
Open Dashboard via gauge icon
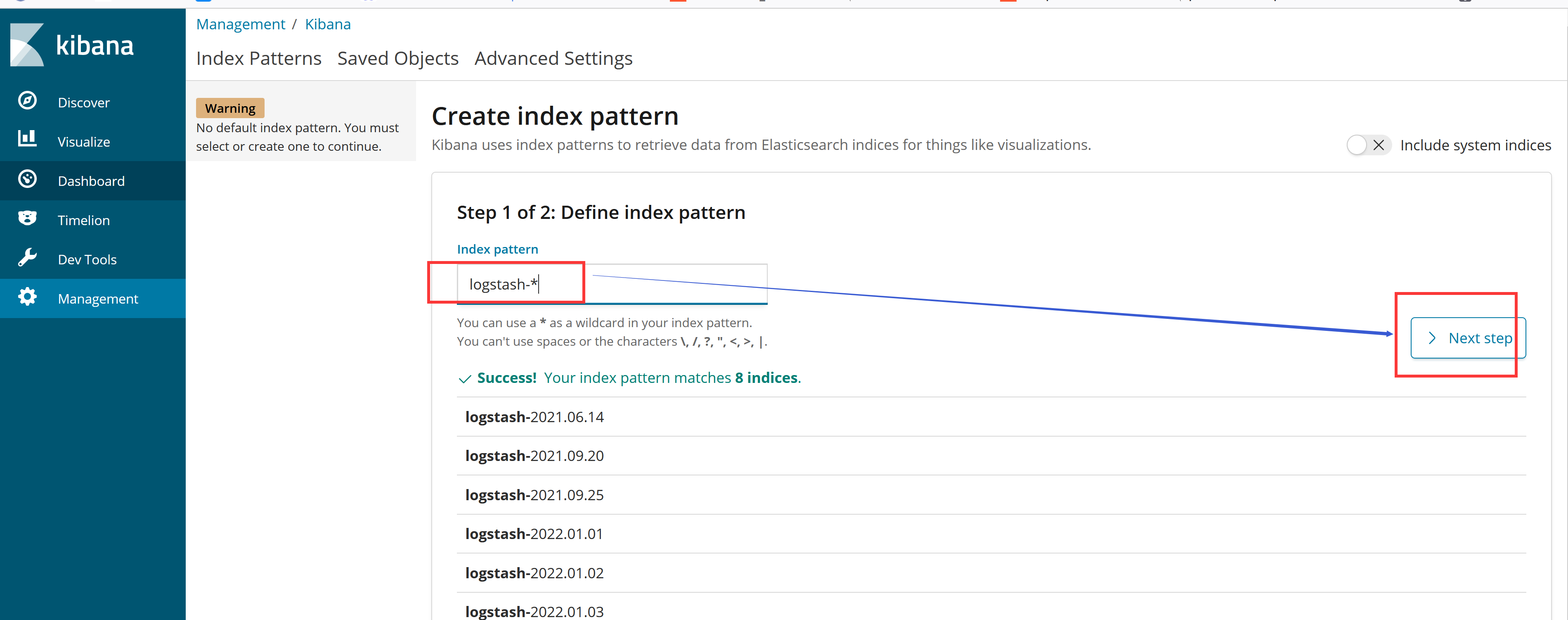point(27,179)
